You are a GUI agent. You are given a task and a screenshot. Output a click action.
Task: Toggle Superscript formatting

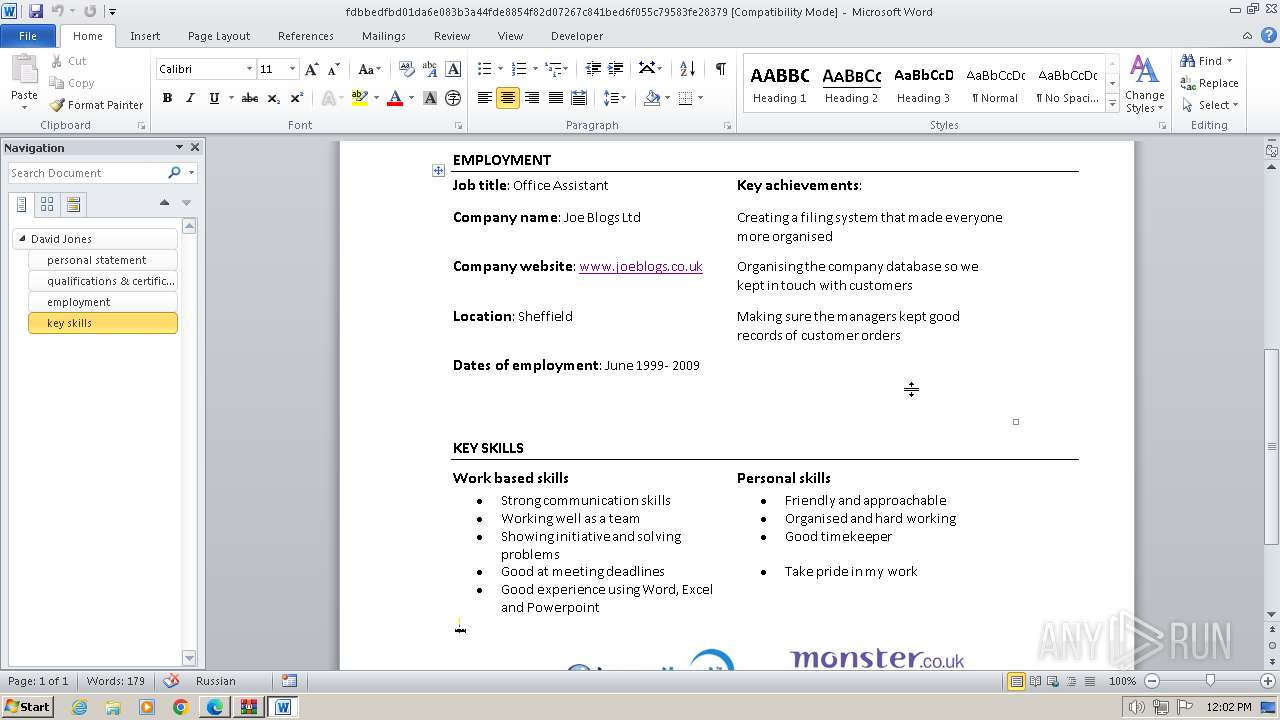coord(297,98)
